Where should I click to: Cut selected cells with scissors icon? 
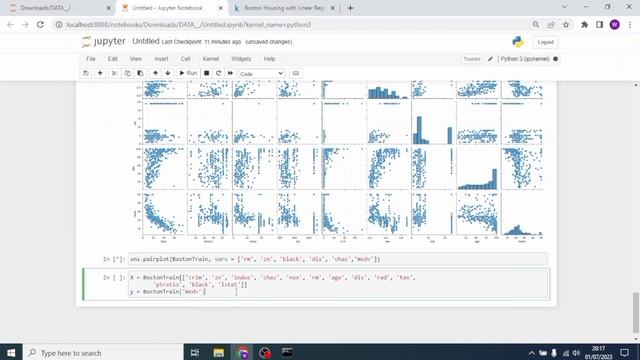point(115,73)
